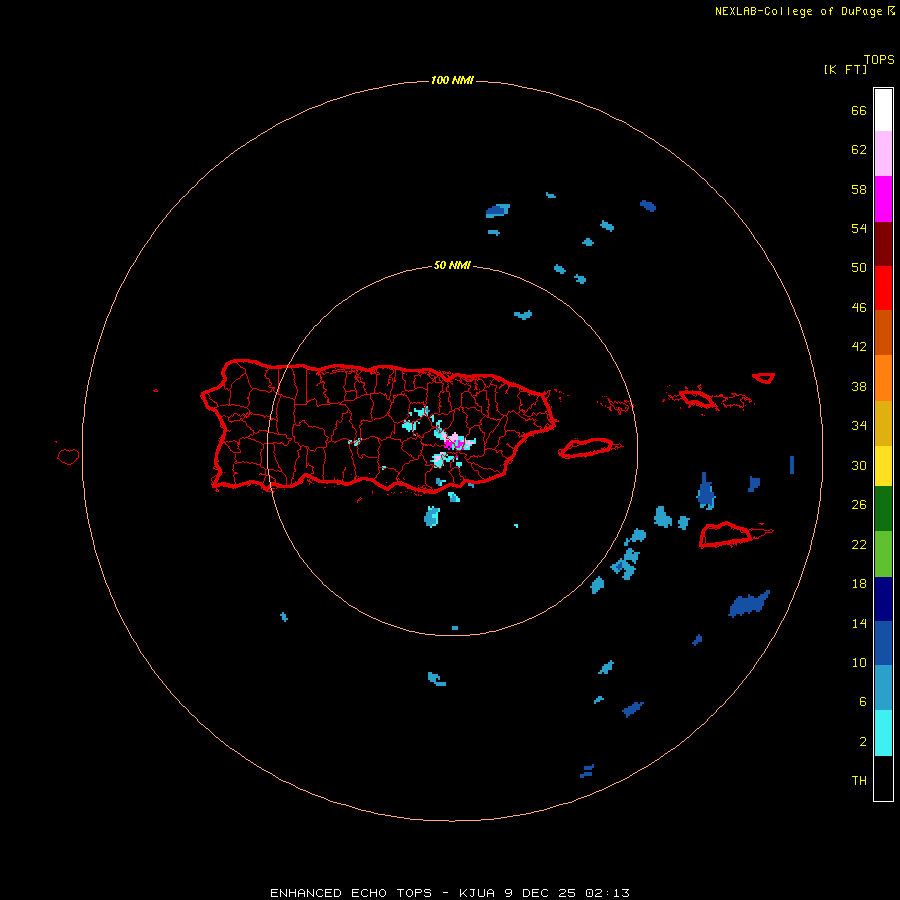Viewport: 900px width, 900px height.
Task: Click the largest dark blue echo southeast of St. Croix
Action: pyautogui.click(x=748, y=604)
